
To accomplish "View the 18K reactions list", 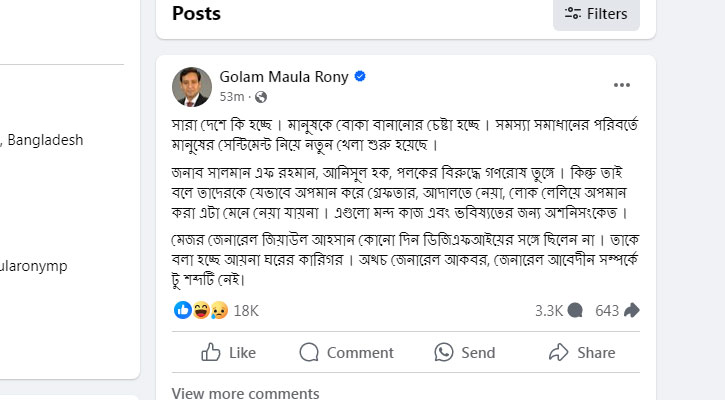I will [246, 311].
